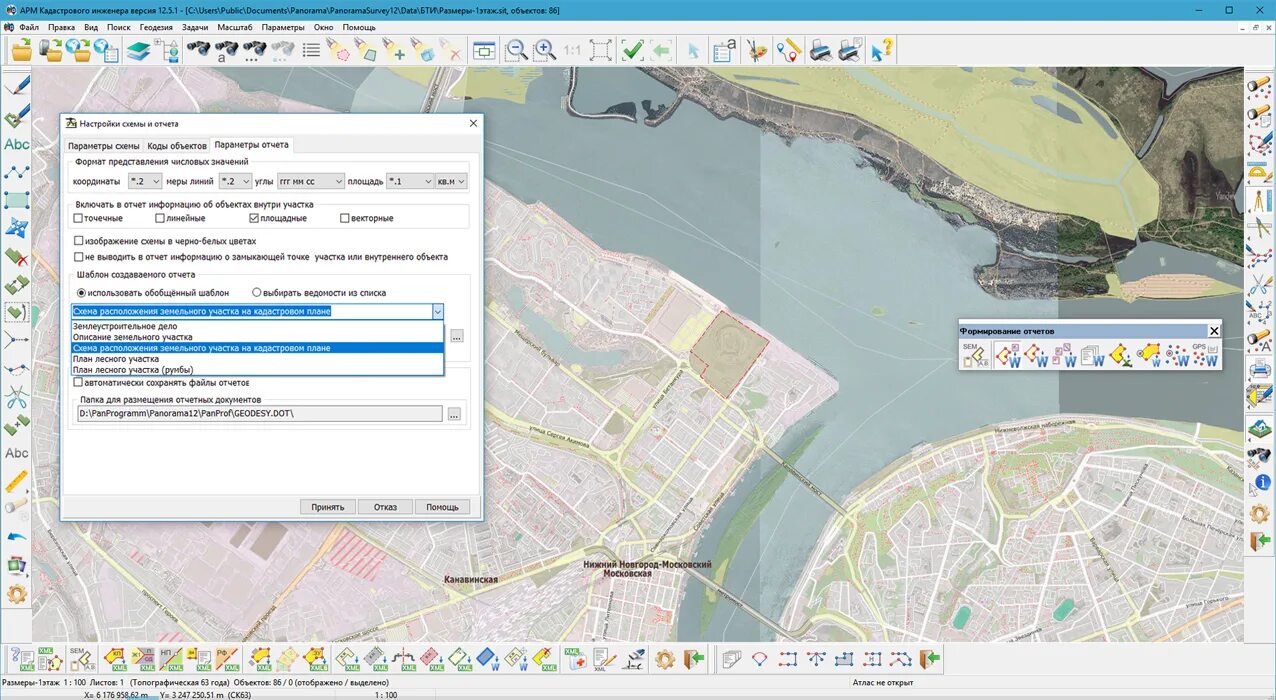
Task: Click browse button next to reports folder path
Action: [x=455, y=413]
